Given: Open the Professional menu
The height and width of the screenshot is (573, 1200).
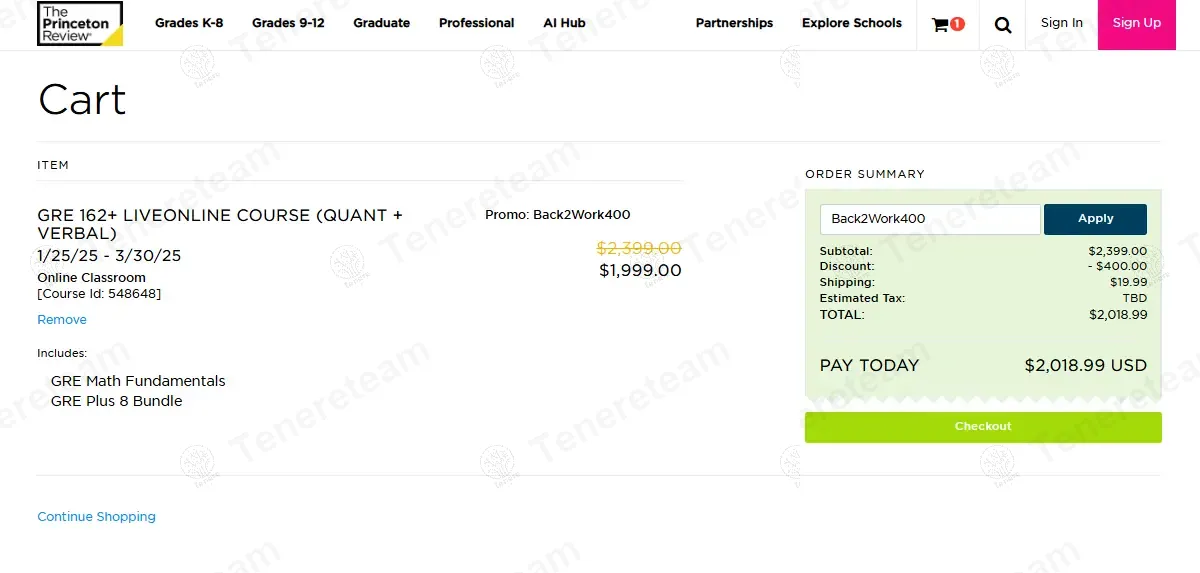Looking at the screenshot, I should tap(476, 23).
